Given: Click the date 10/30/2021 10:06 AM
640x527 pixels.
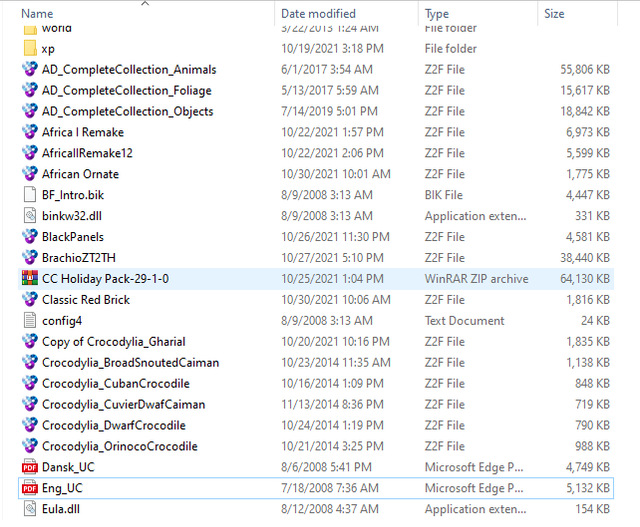Looking at the screenshot, I should (336, 300).
